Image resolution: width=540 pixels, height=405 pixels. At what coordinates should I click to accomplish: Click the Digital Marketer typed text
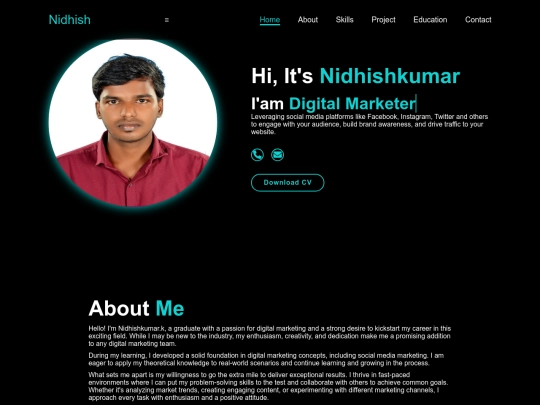point(352,104)
